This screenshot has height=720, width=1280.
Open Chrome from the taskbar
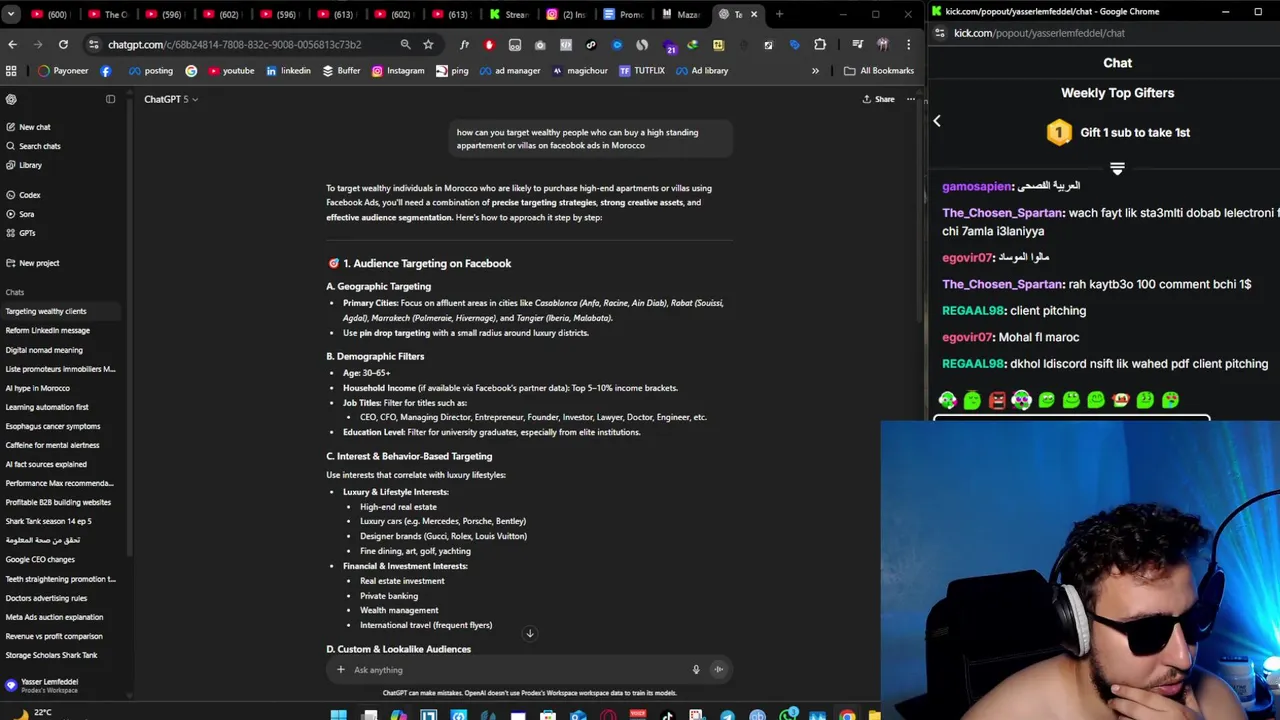click(847, 715)
